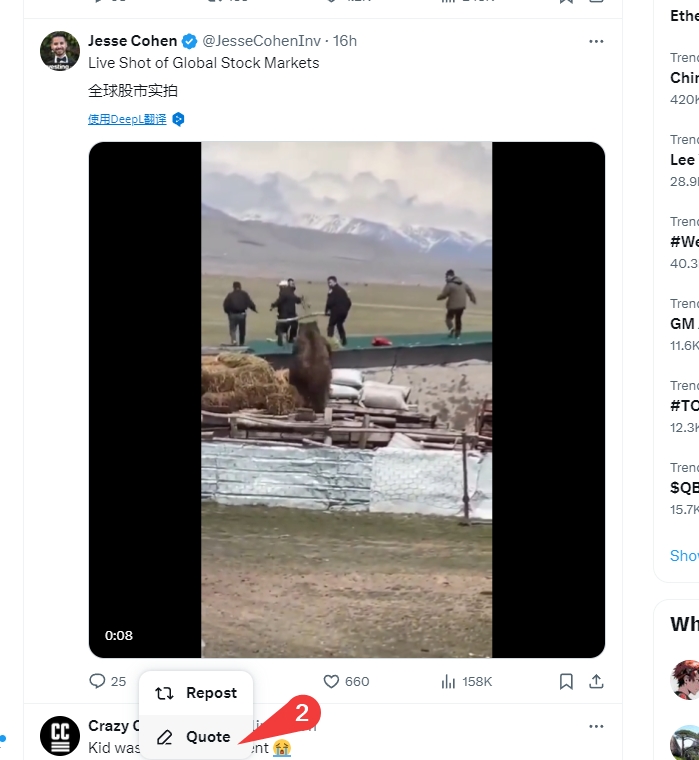Open Jesse Cohen's profile picture

[x=60, y=51]
